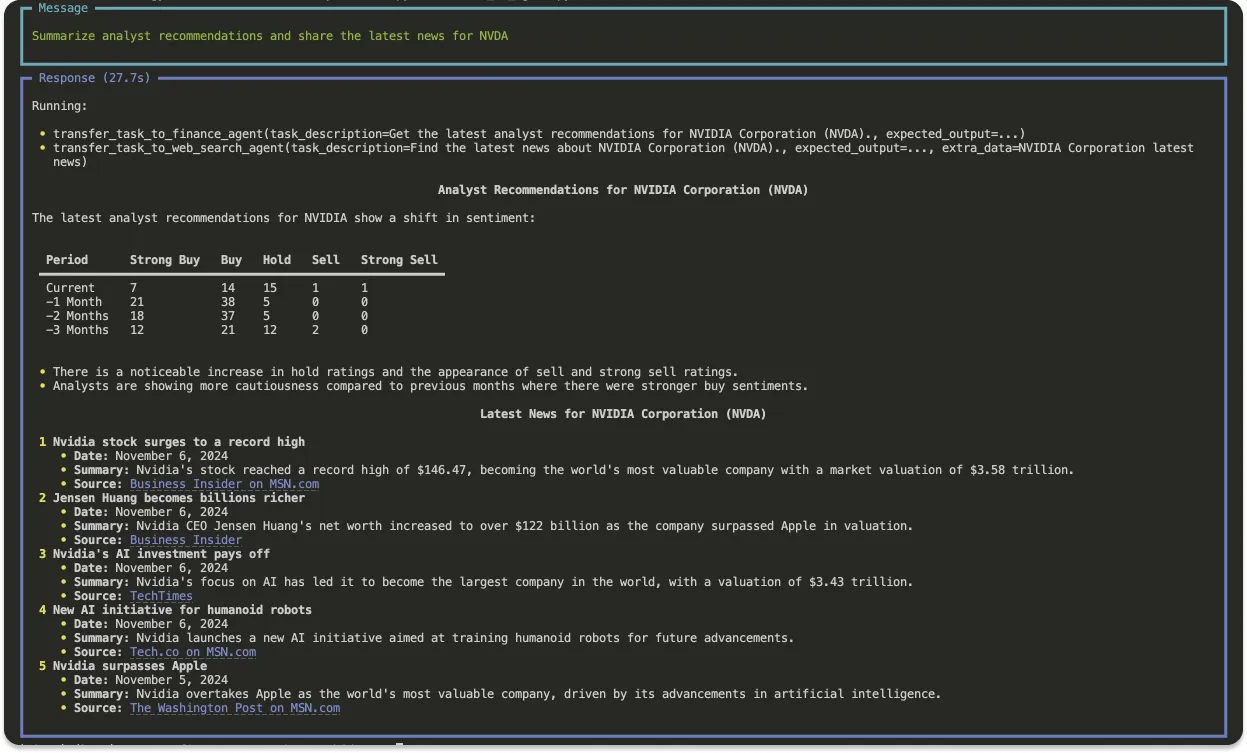Click headline 'New AI initiative for humanoid robots'
This screenshot has height=753, width=1247.
pyautogui.click(x=182, y=610)
